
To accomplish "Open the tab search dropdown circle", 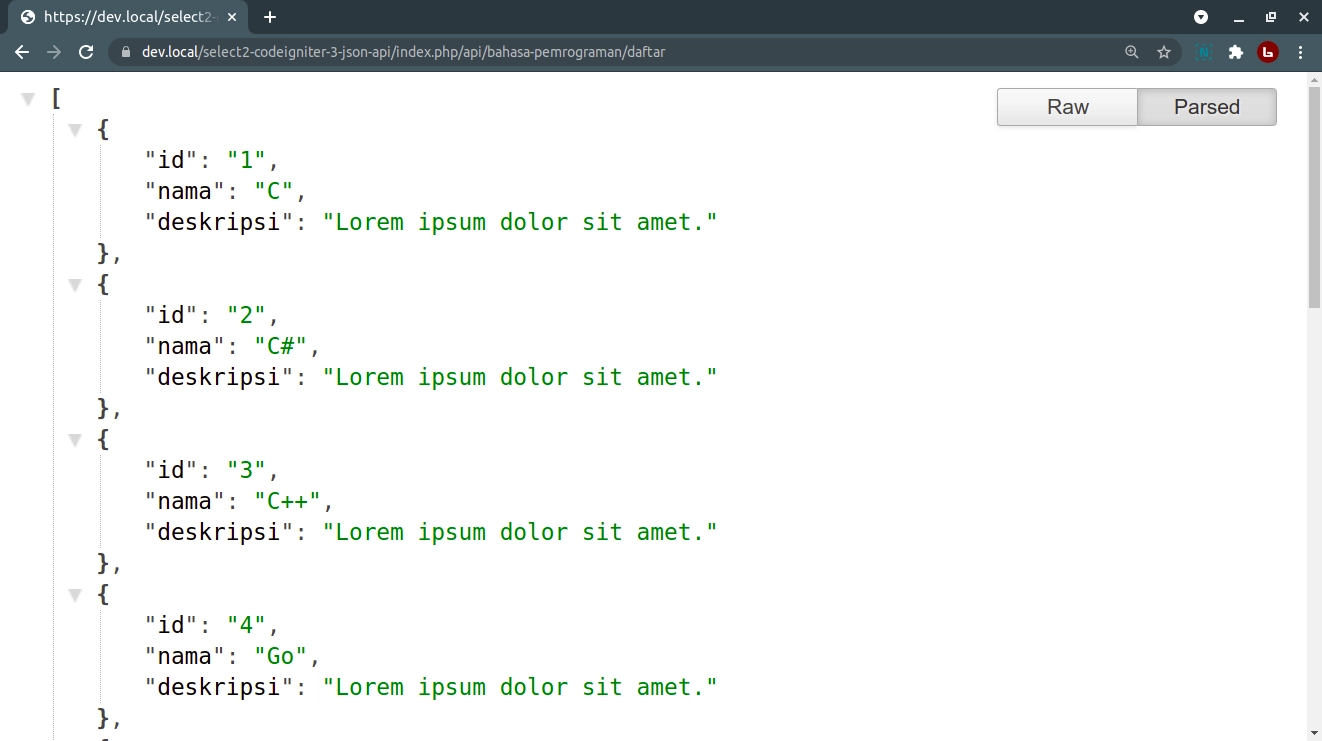I will point(1201,17).
